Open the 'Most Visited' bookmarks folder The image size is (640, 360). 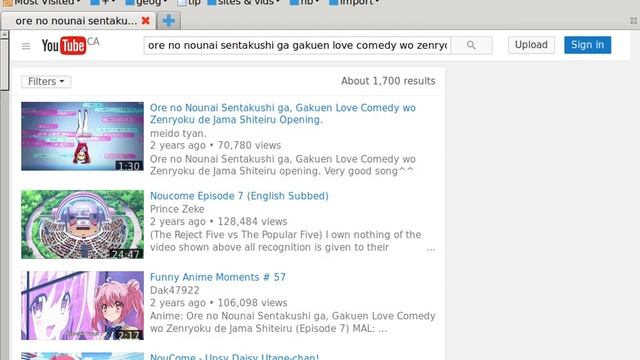point(42,2)
